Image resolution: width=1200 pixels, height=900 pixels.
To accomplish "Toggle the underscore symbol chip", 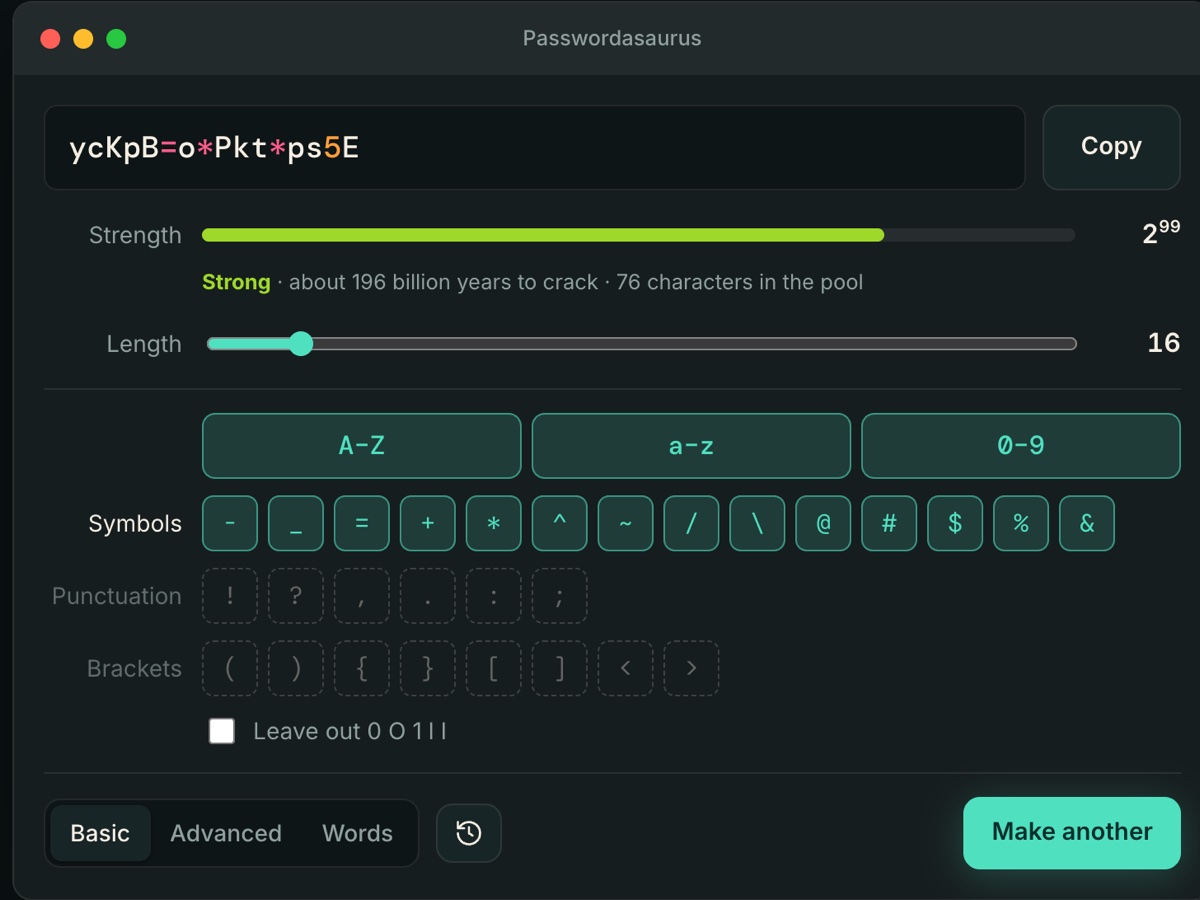I will tap(296, 523).
